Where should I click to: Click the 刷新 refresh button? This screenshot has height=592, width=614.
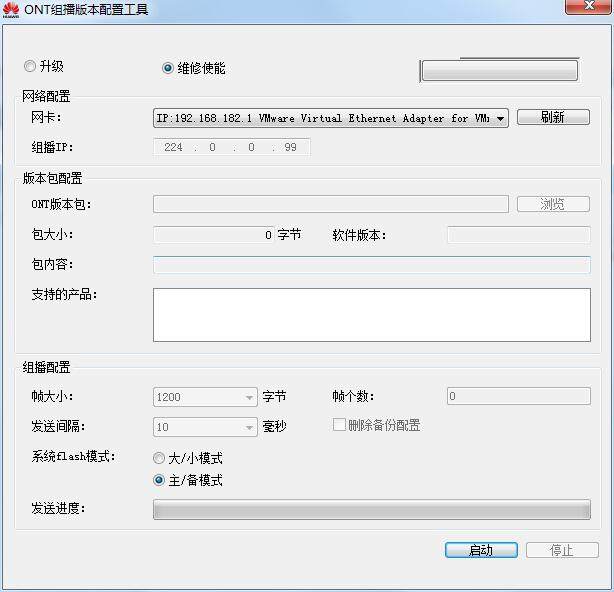tap(553, 117)
